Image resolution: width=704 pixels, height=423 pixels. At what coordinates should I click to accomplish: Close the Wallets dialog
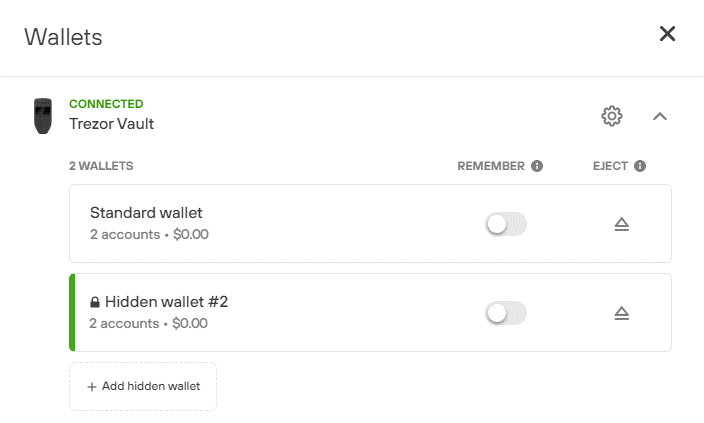(667, 34)
